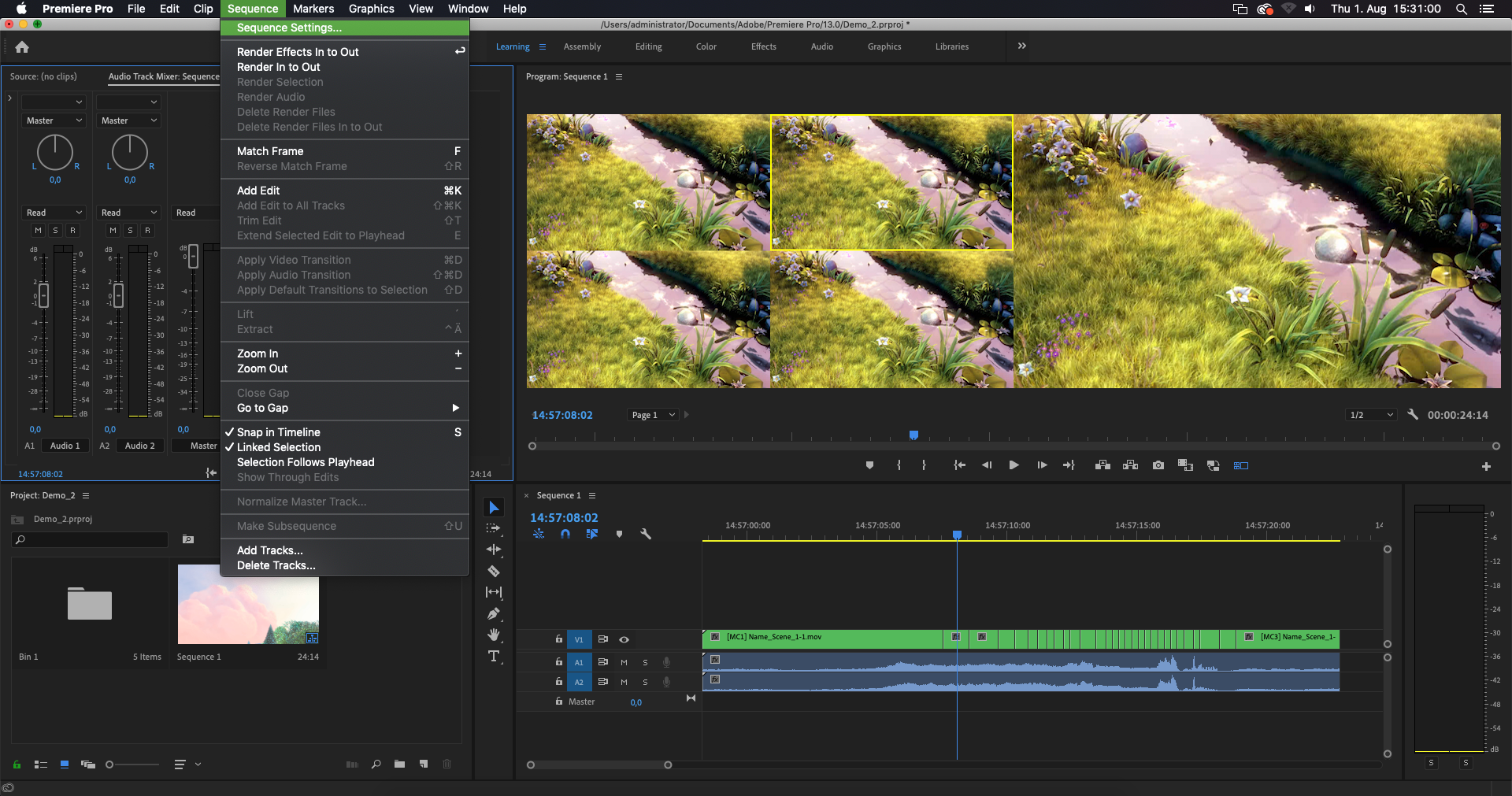Go to the Home screen
1512x796 pixels.
(x=22, y=47)
